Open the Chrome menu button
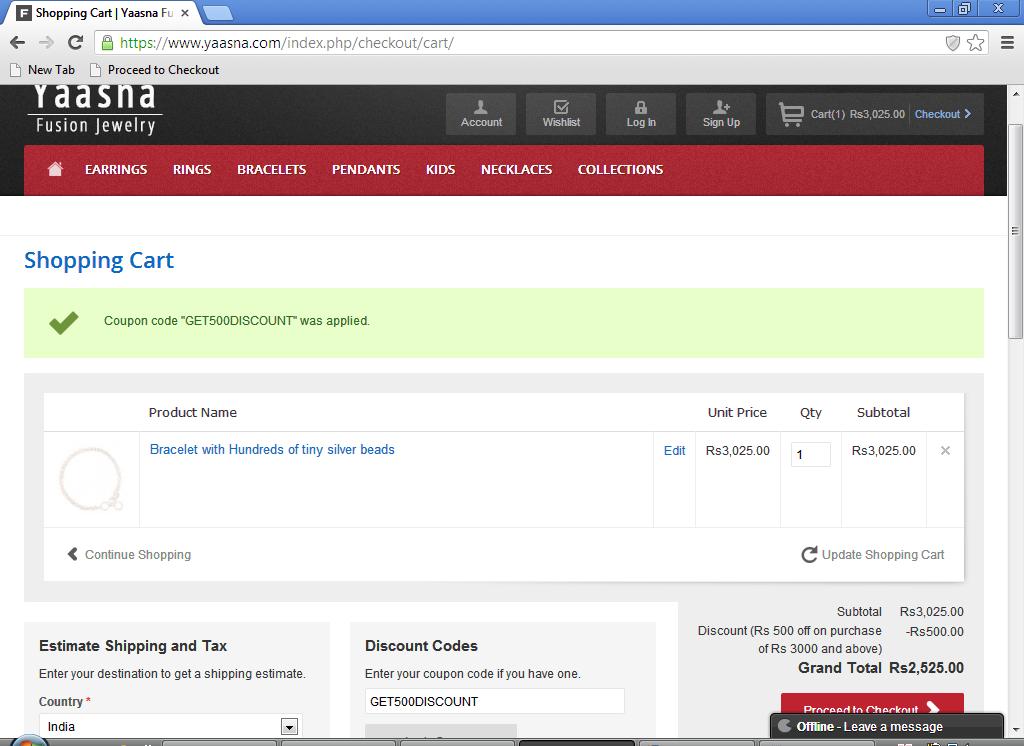1024x746 pixels. pos(1007,43)
